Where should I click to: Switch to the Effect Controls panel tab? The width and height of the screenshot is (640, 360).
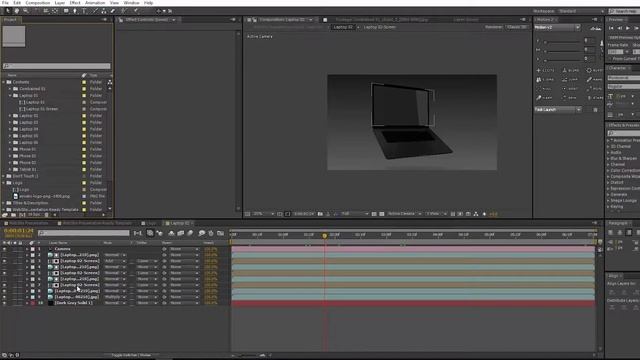click(x=147, y=20)
